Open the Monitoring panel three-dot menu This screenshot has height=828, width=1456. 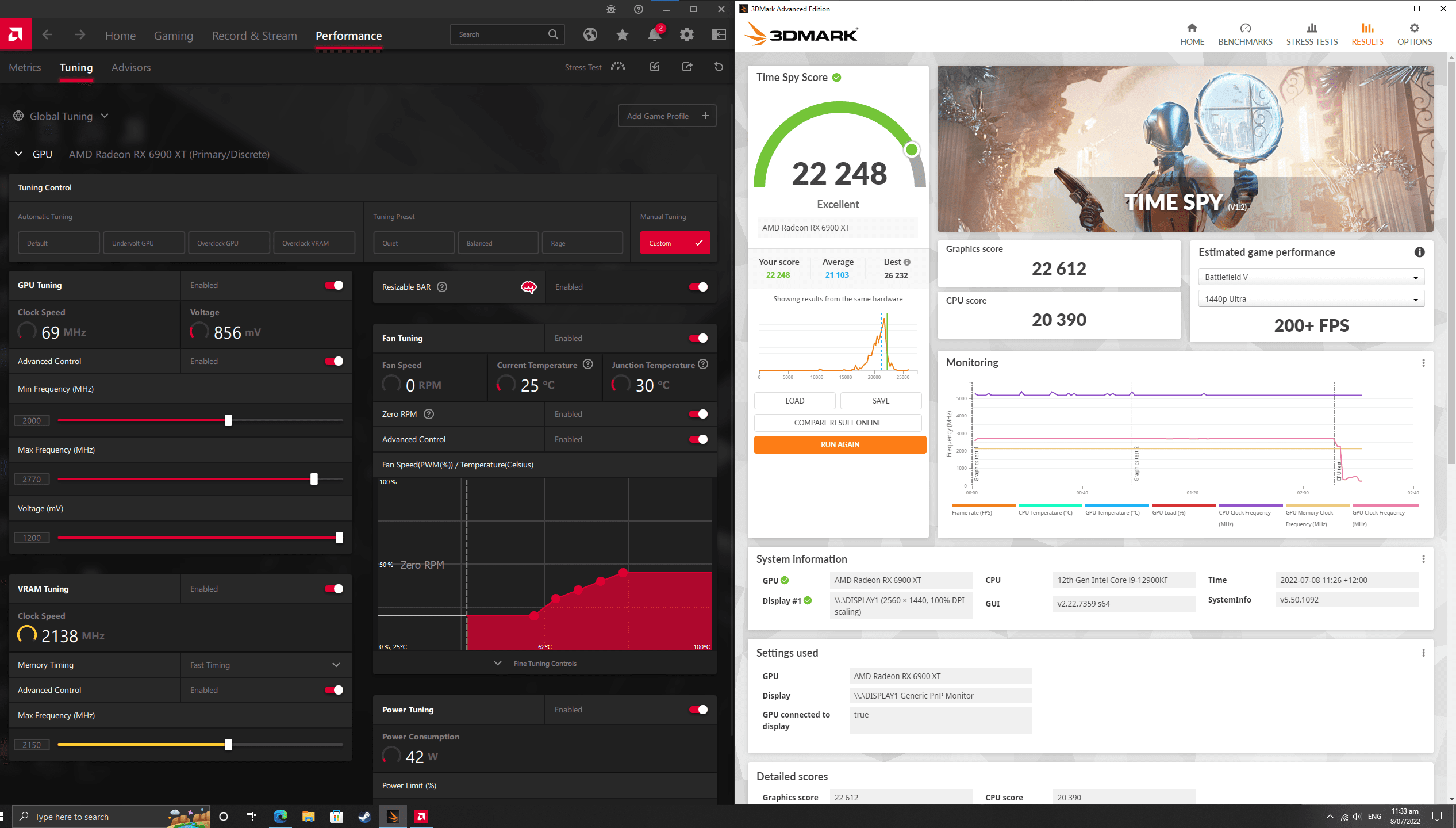coord(1423,363)
